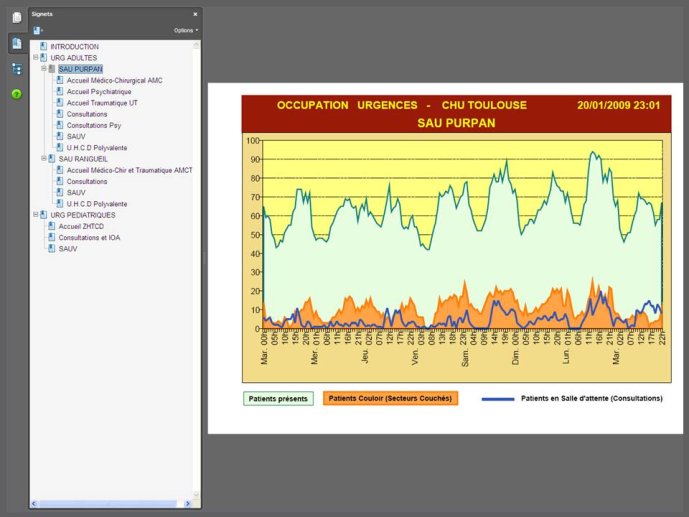The height and width of the screenshot is (517, 689).
Task: Click the Patients présents legend box
Action: pyautogui.click(x=278, y=399)
